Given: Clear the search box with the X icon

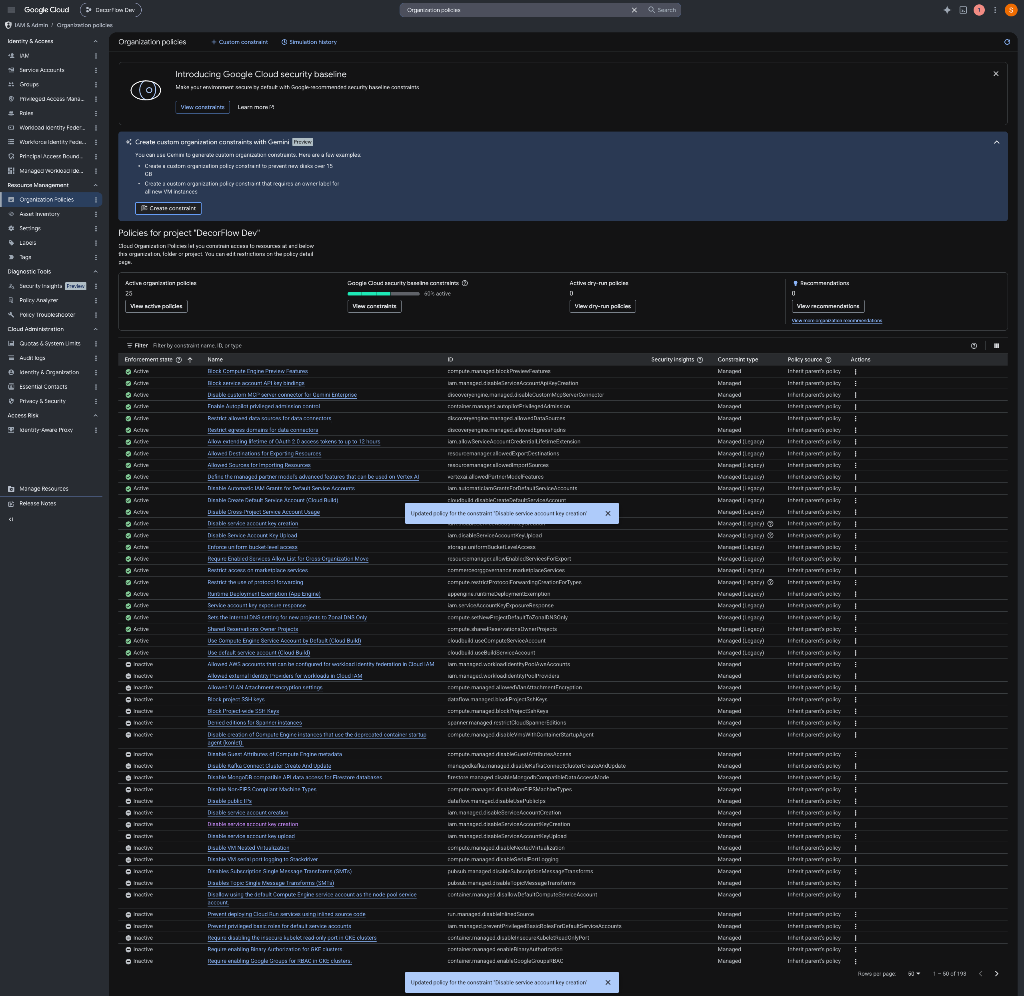Looking at the screenshot, I should point(633,10).
